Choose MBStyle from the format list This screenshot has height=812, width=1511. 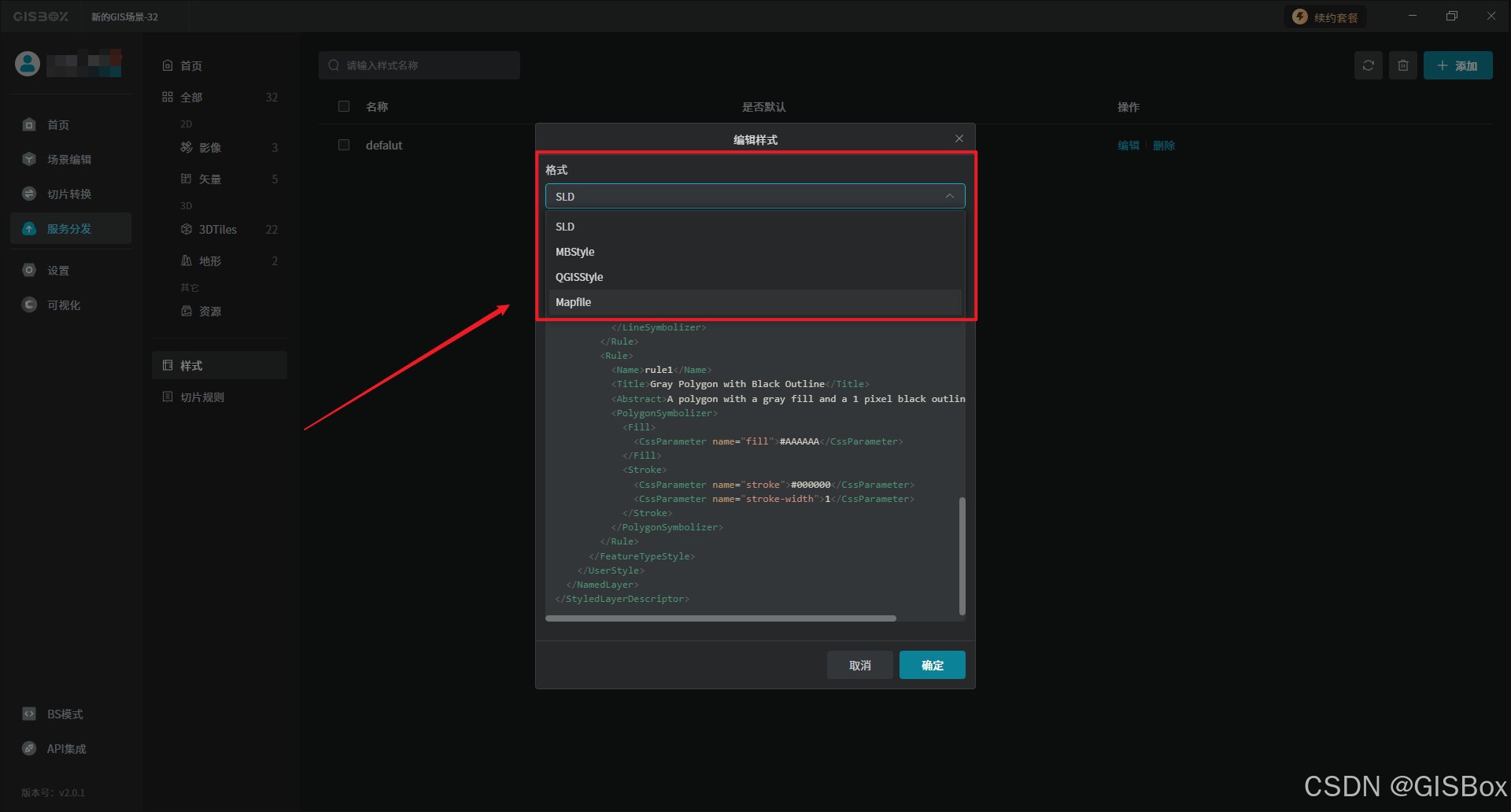coord(755,252)
